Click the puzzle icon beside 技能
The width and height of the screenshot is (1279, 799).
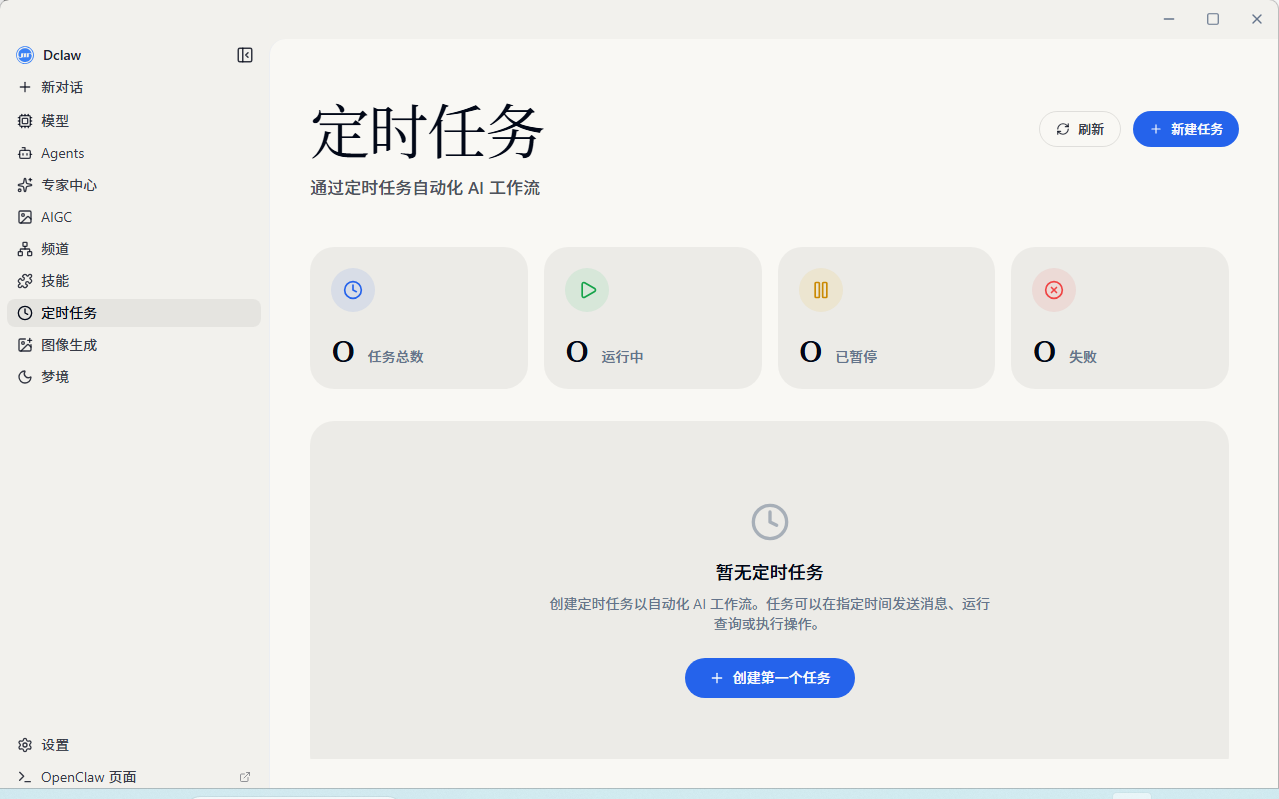[25, 281]
